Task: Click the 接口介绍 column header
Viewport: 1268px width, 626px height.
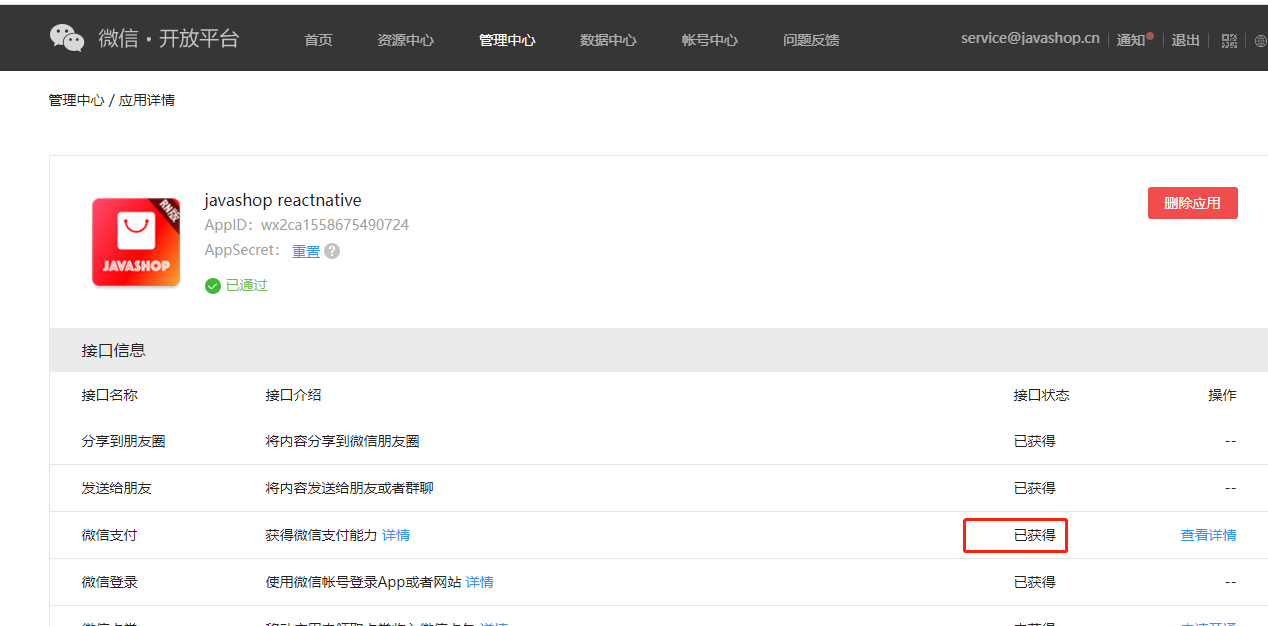Action: [293, 395]
